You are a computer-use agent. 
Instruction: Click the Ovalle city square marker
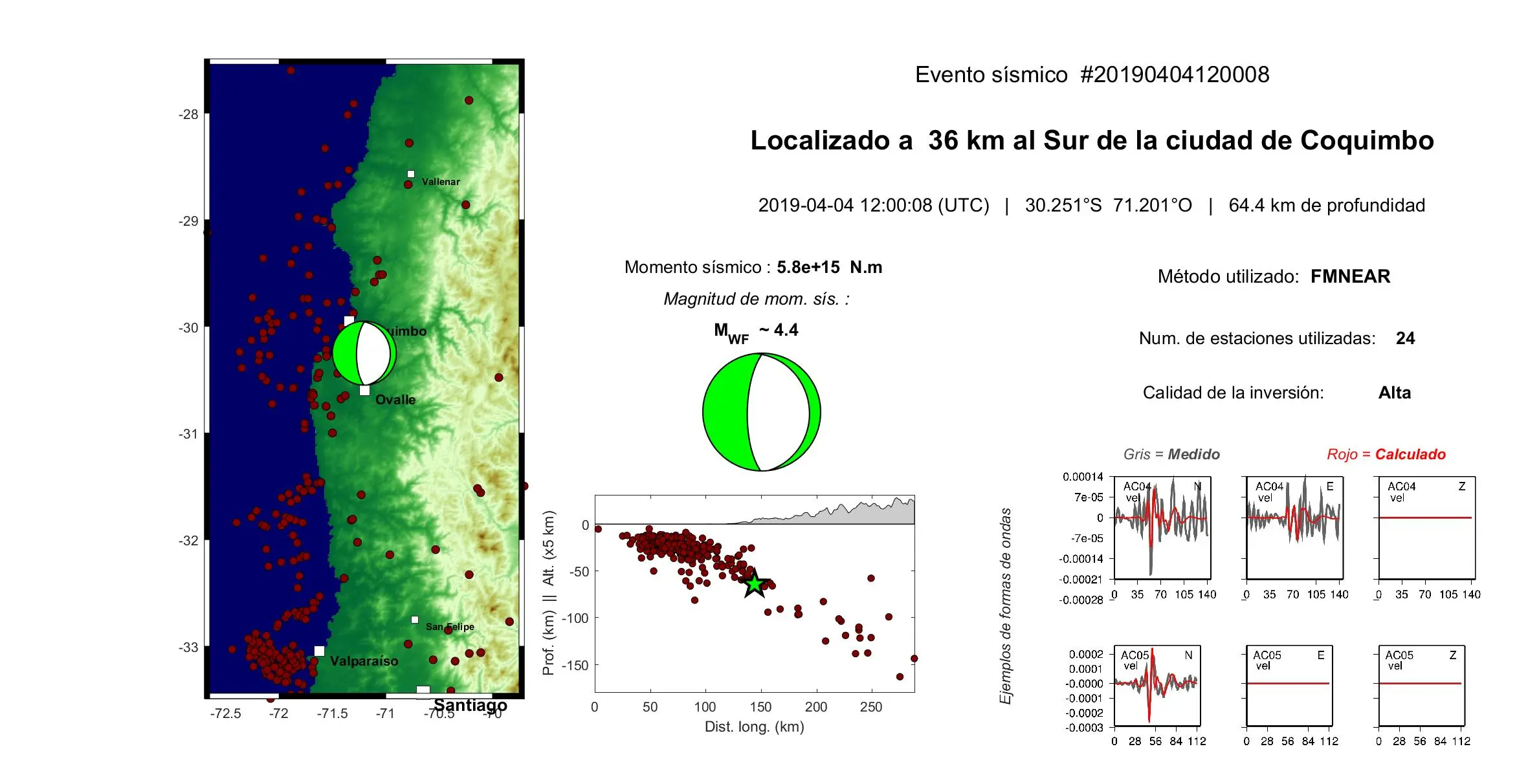pyautogui.click(x=364, y=390)
